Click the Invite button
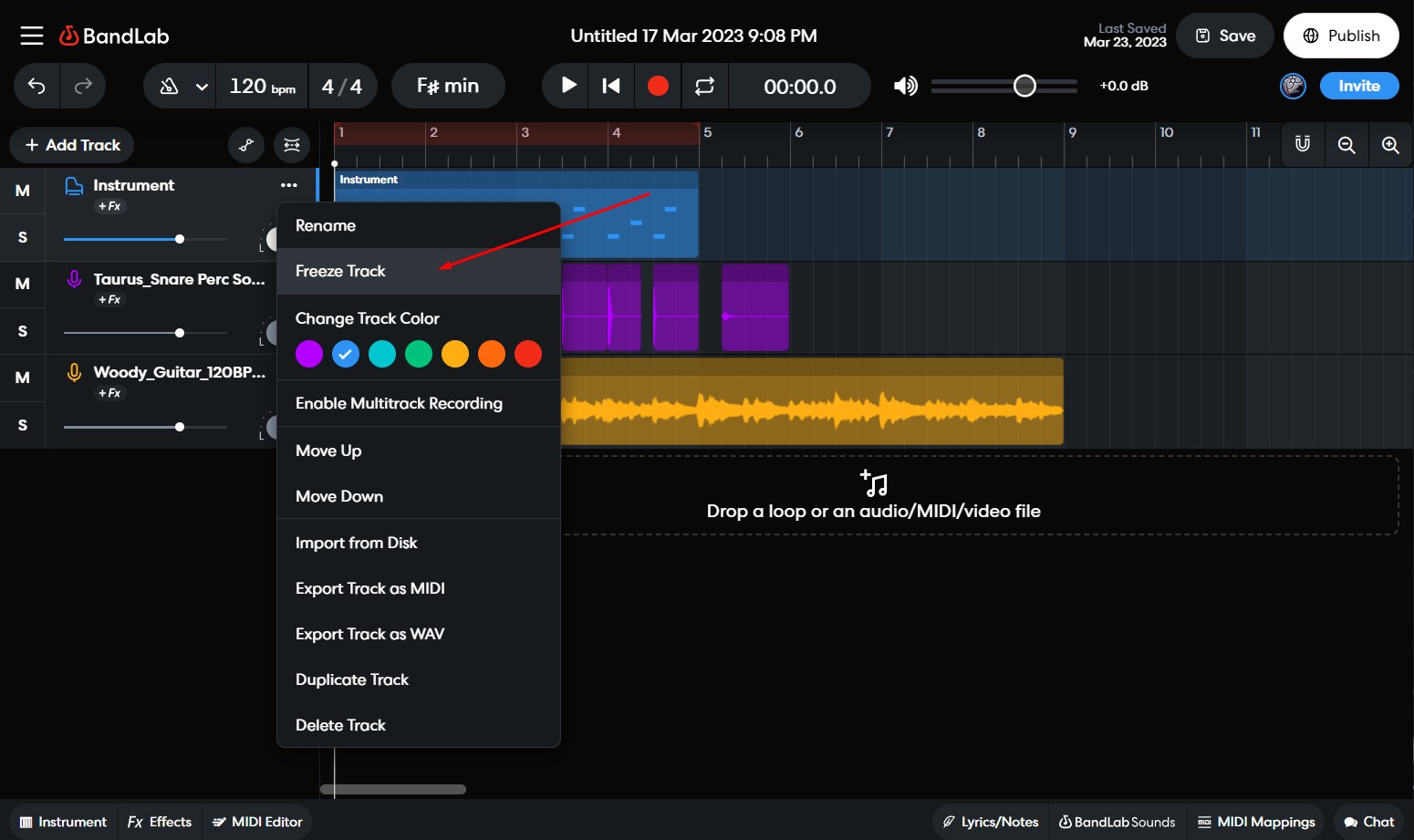 point(1358,85)
